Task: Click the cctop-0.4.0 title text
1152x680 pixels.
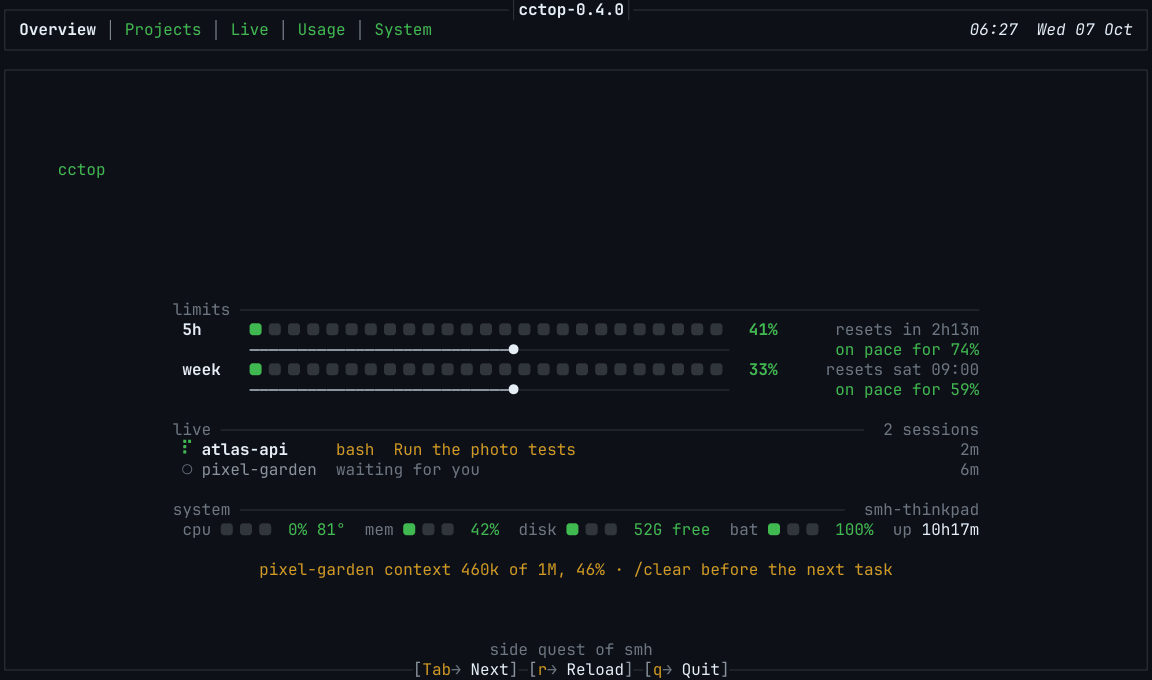Action: coord(571,10)
